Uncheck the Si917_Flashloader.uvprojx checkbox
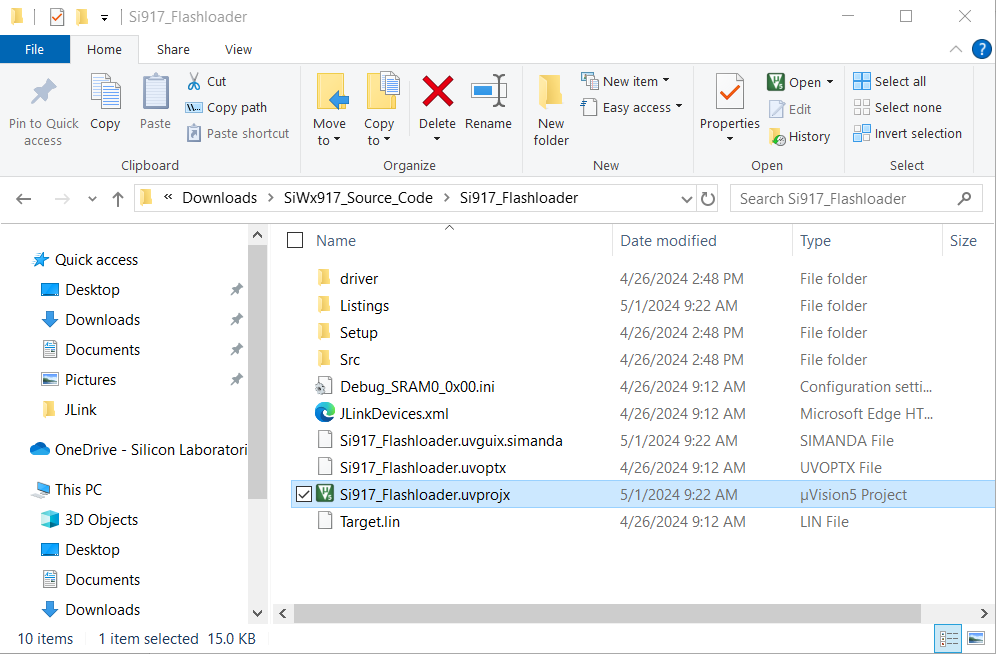Viewport: 996px width, 654px height. click(304, 494)
